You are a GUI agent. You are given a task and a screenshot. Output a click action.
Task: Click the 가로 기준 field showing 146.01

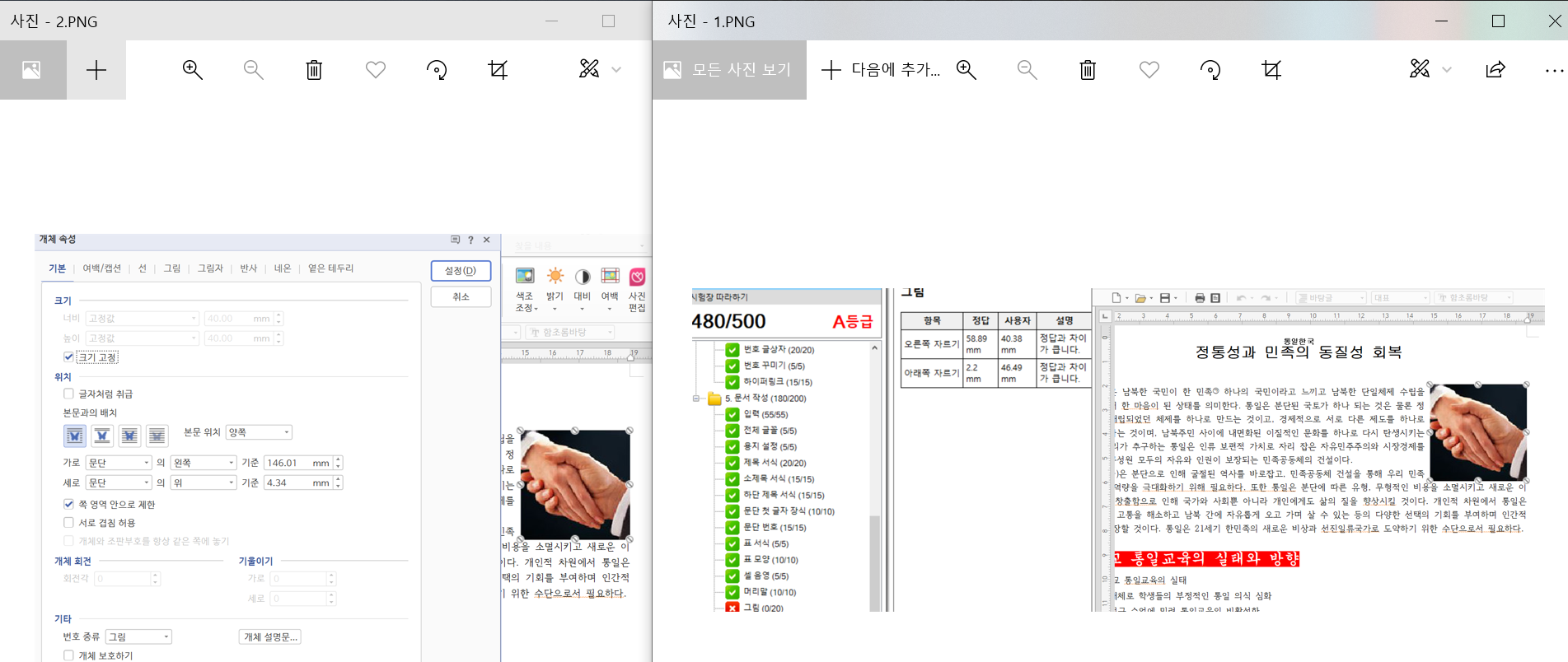(x=297, y=463)
